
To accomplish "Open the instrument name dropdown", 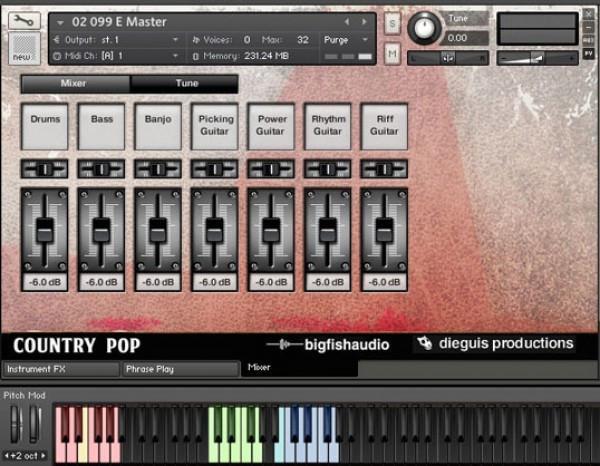I will click(x=60, y=21).
